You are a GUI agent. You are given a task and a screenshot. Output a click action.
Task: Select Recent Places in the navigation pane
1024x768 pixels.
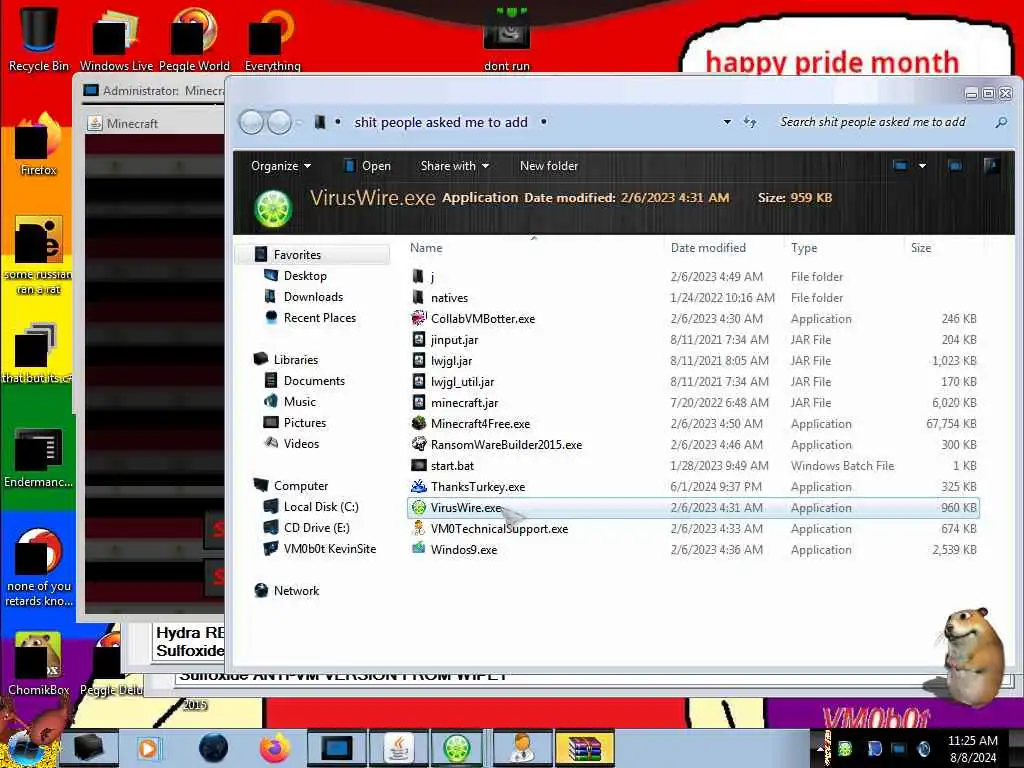pos(320,317)
